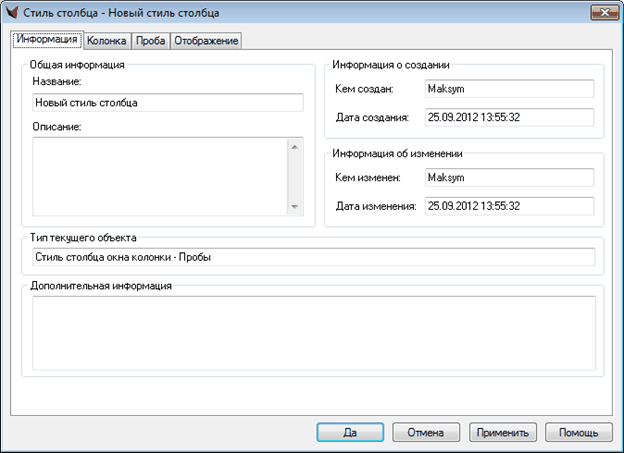The height and width of the screenshot is (453, 624).
Task: Open the Колонка tab
Action: pos(106,41)
